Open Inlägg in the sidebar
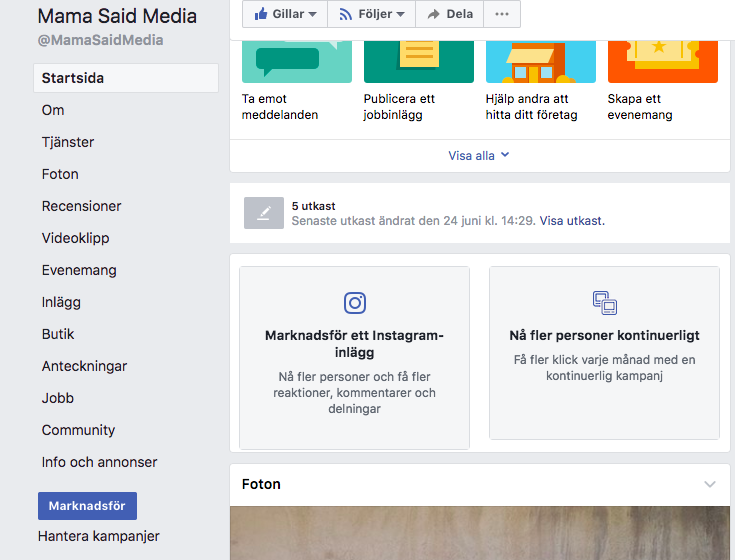 [x=61, y=302]
